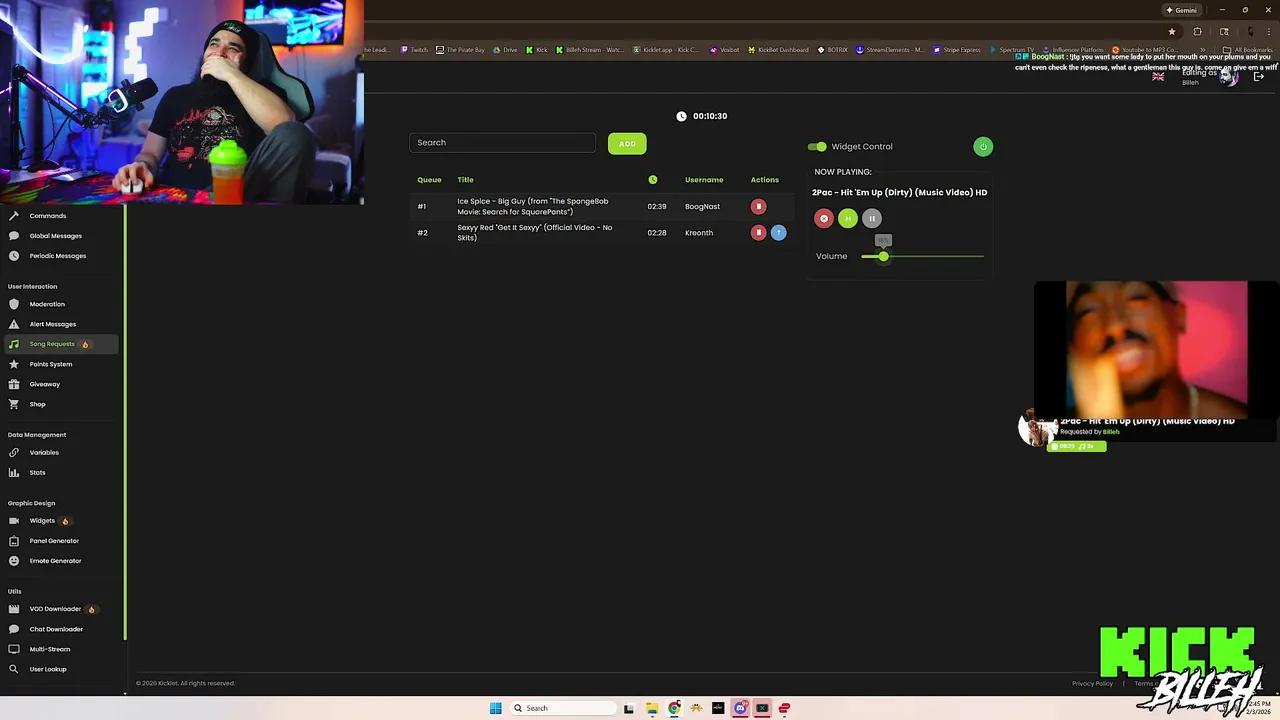Click the Points System star icon
The height and width of the screenshot is (720, 1280).
point(14,364)
